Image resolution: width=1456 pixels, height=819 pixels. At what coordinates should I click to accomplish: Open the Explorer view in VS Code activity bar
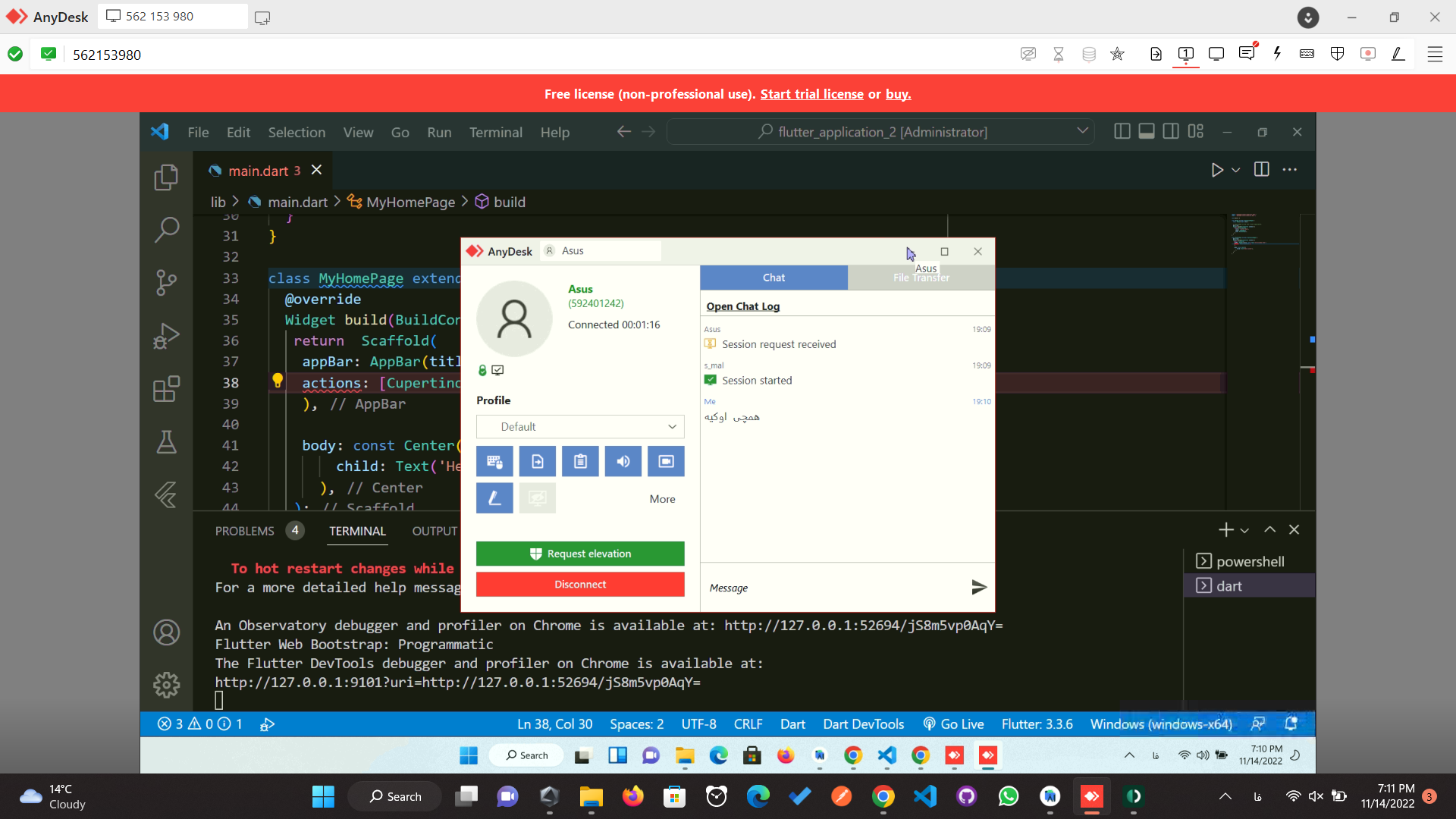pos(166,177)
